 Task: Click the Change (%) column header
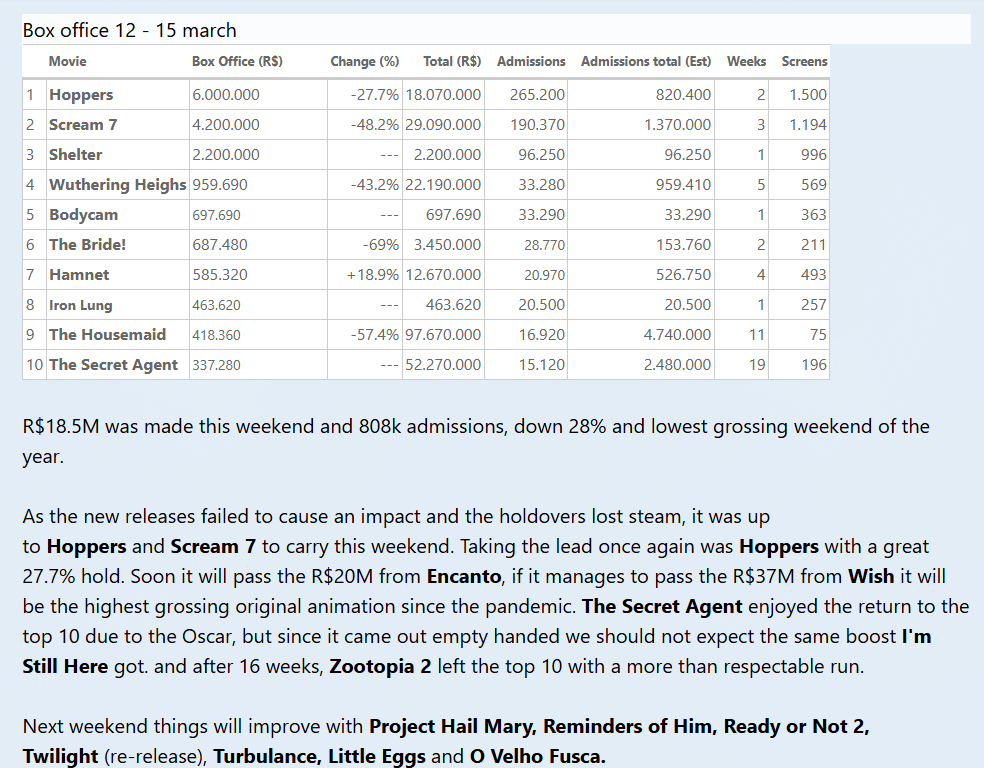(364, 61)
